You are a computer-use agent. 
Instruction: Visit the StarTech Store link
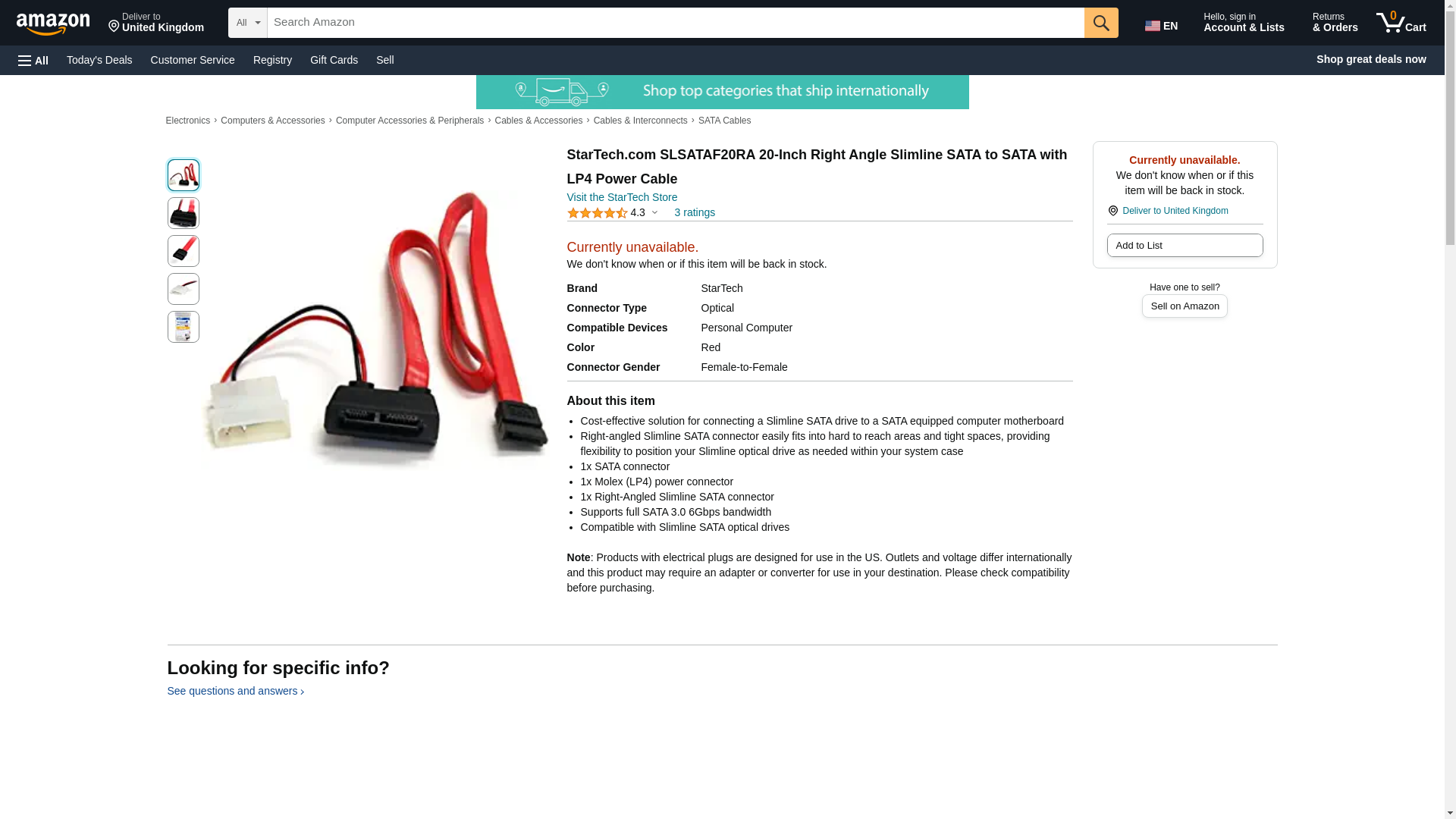[x=622, y=197]
